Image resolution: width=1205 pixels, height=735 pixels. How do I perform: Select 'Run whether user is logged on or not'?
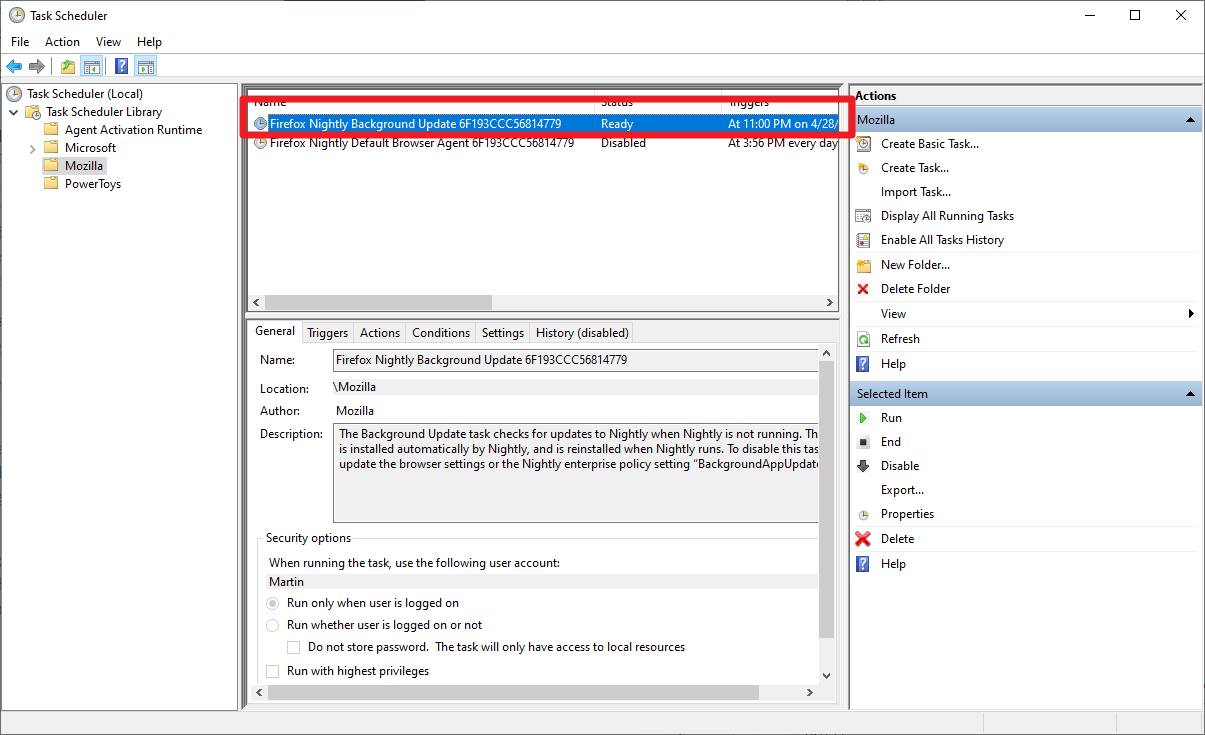pyautogui.click(x=272, y=625)
